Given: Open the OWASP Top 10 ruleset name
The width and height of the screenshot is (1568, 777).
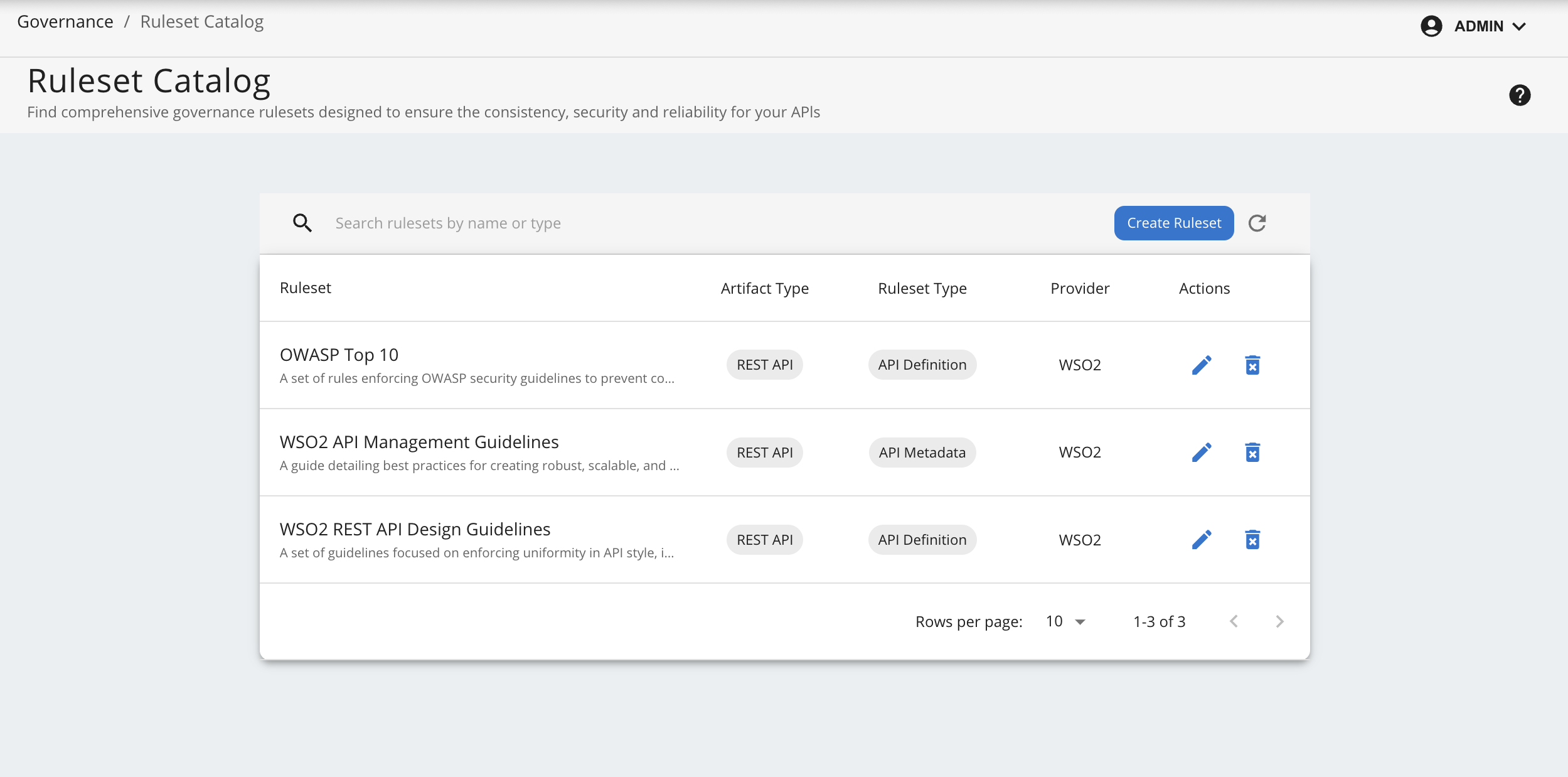Looking at the screenshot, I should (x=339, y=355).
